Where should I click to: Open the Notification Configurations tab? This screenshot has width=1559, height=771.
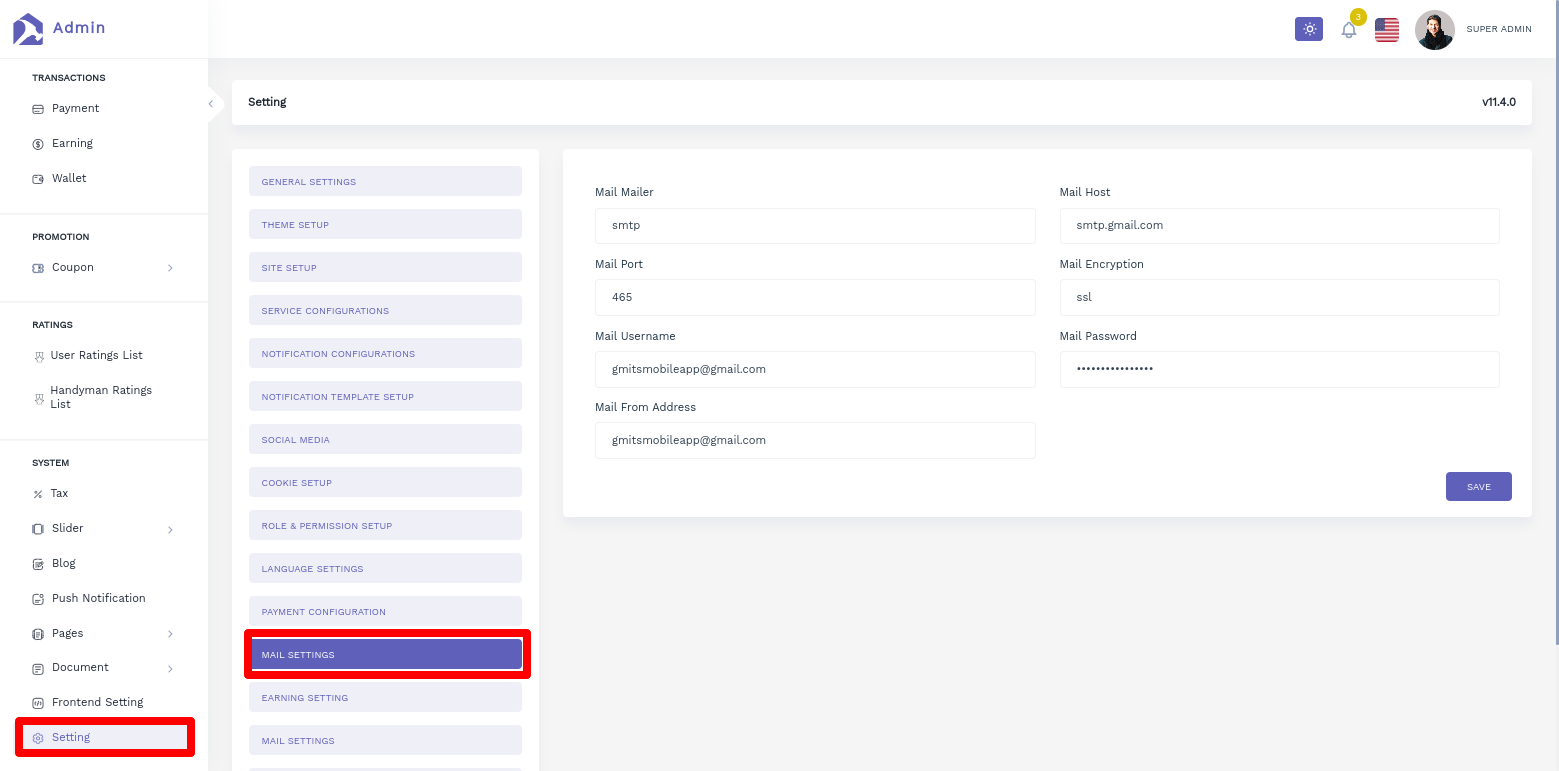(385, 353)
